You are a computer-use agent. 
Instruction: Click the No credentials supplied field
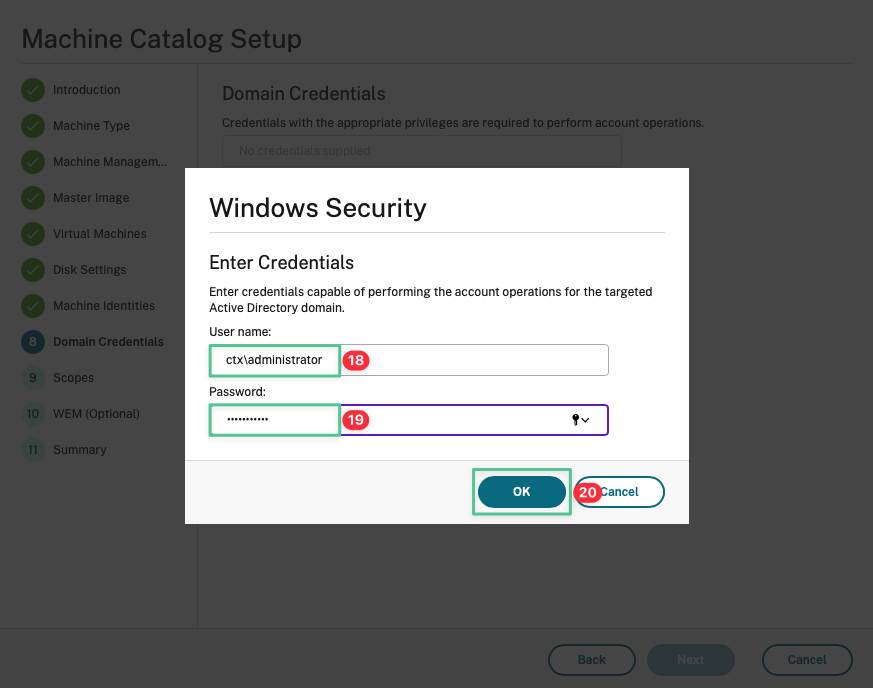point(421,151)
